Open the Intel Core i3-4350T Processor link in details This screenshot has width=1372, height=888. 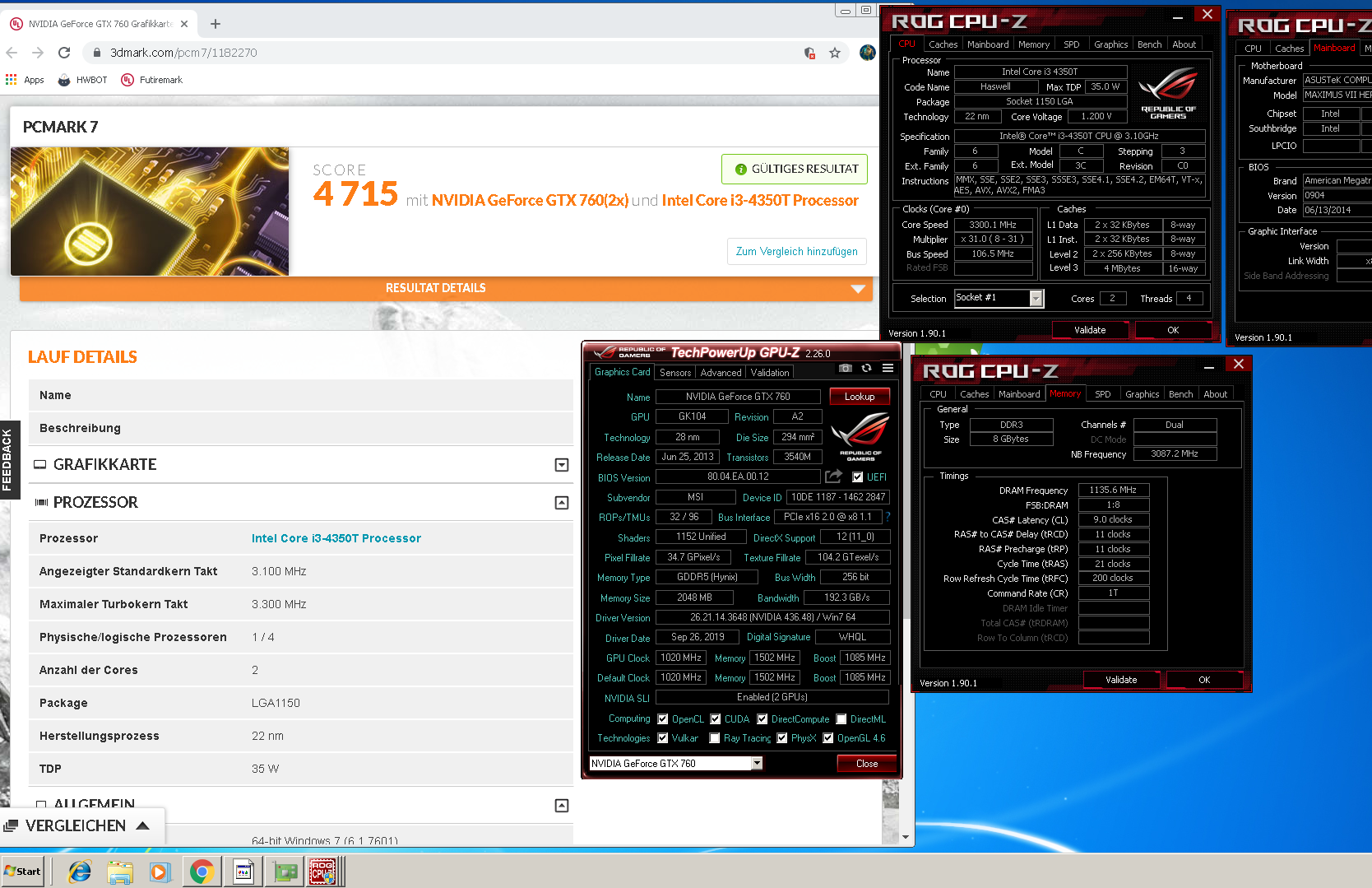click(x=336, y=538)
